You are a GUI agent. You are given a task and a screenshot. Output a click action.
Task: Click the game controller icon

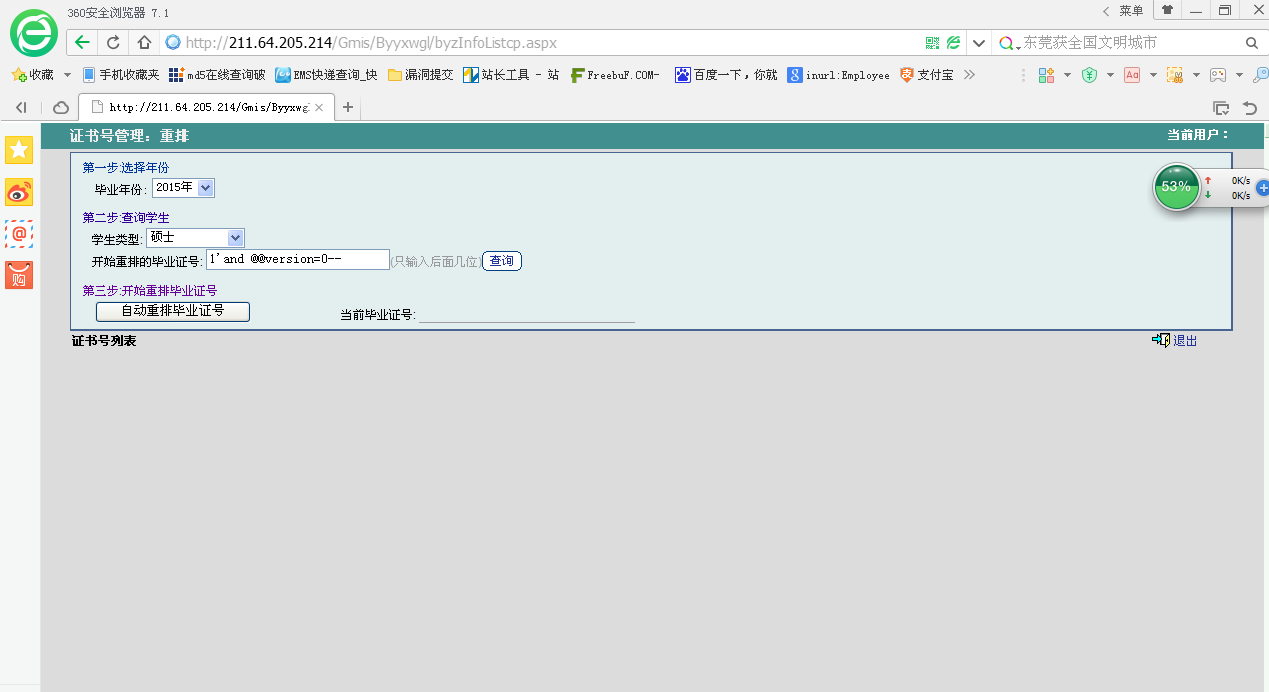tap(1218, 75)
